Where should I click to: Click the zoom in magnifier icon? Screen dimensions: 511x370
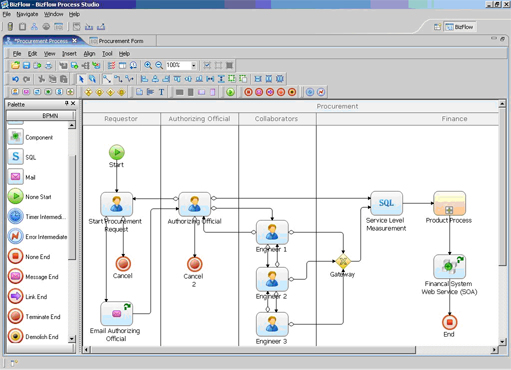coord(148,65)
